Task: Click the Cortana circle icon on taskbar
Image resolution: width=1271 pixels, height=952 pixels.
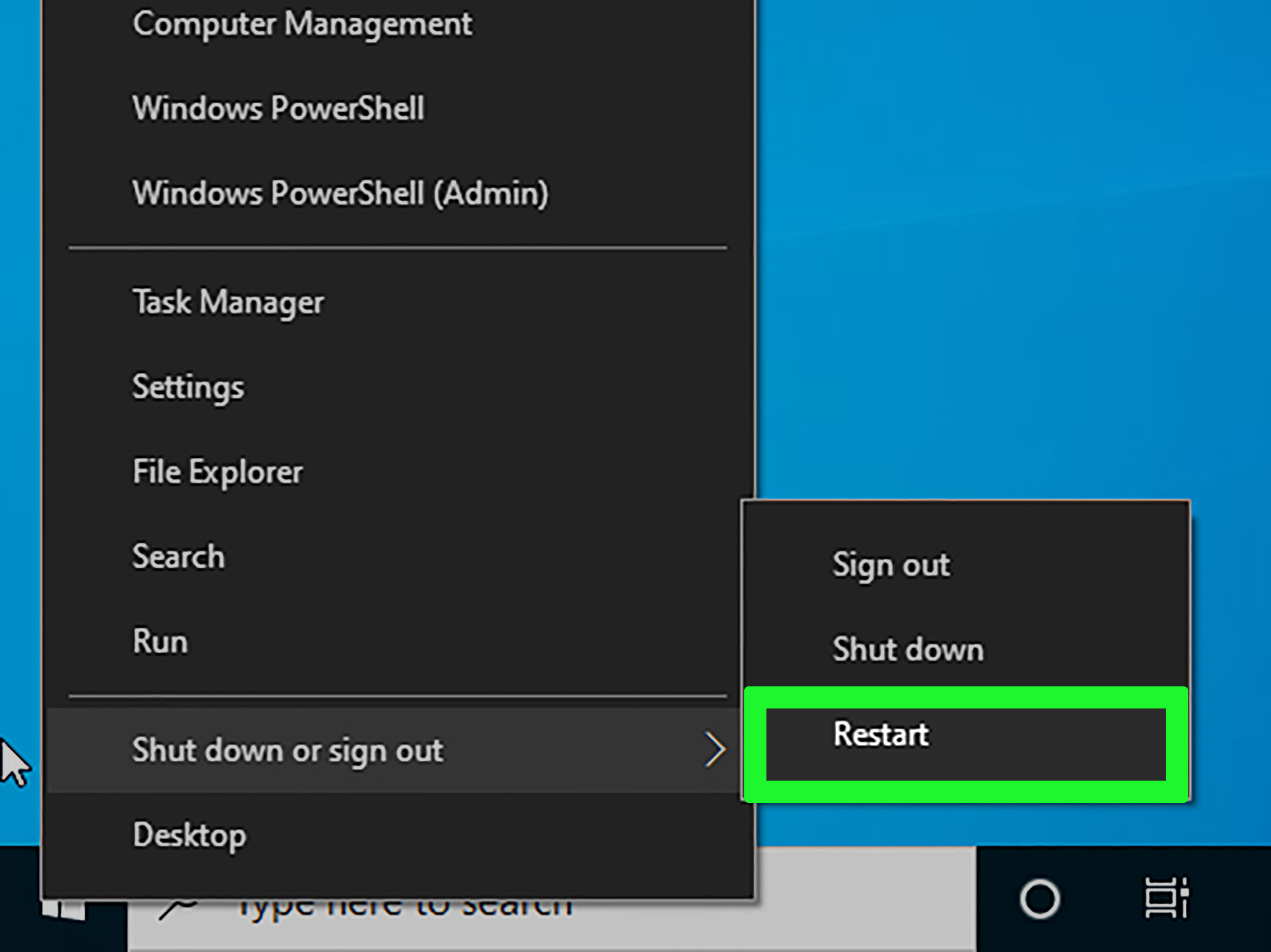Action: pos(1039,898)
